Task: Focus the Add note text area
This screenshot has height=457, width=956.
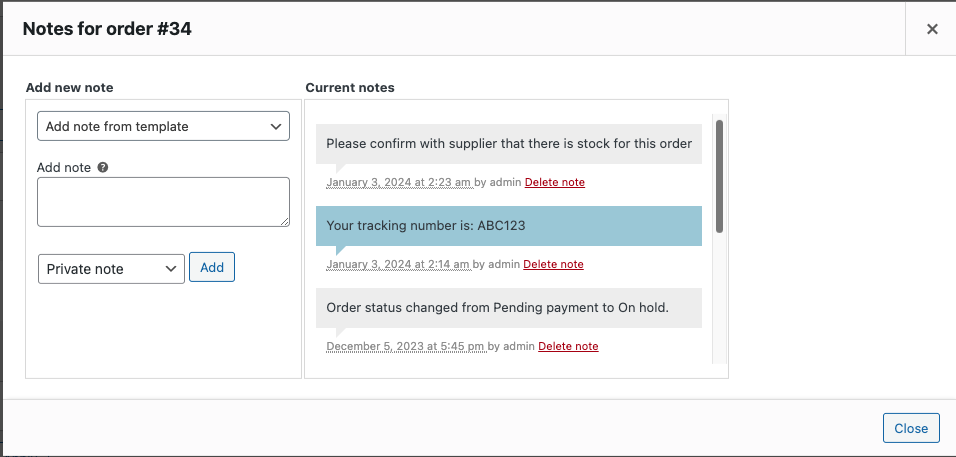Action: [x=163, y=201]
